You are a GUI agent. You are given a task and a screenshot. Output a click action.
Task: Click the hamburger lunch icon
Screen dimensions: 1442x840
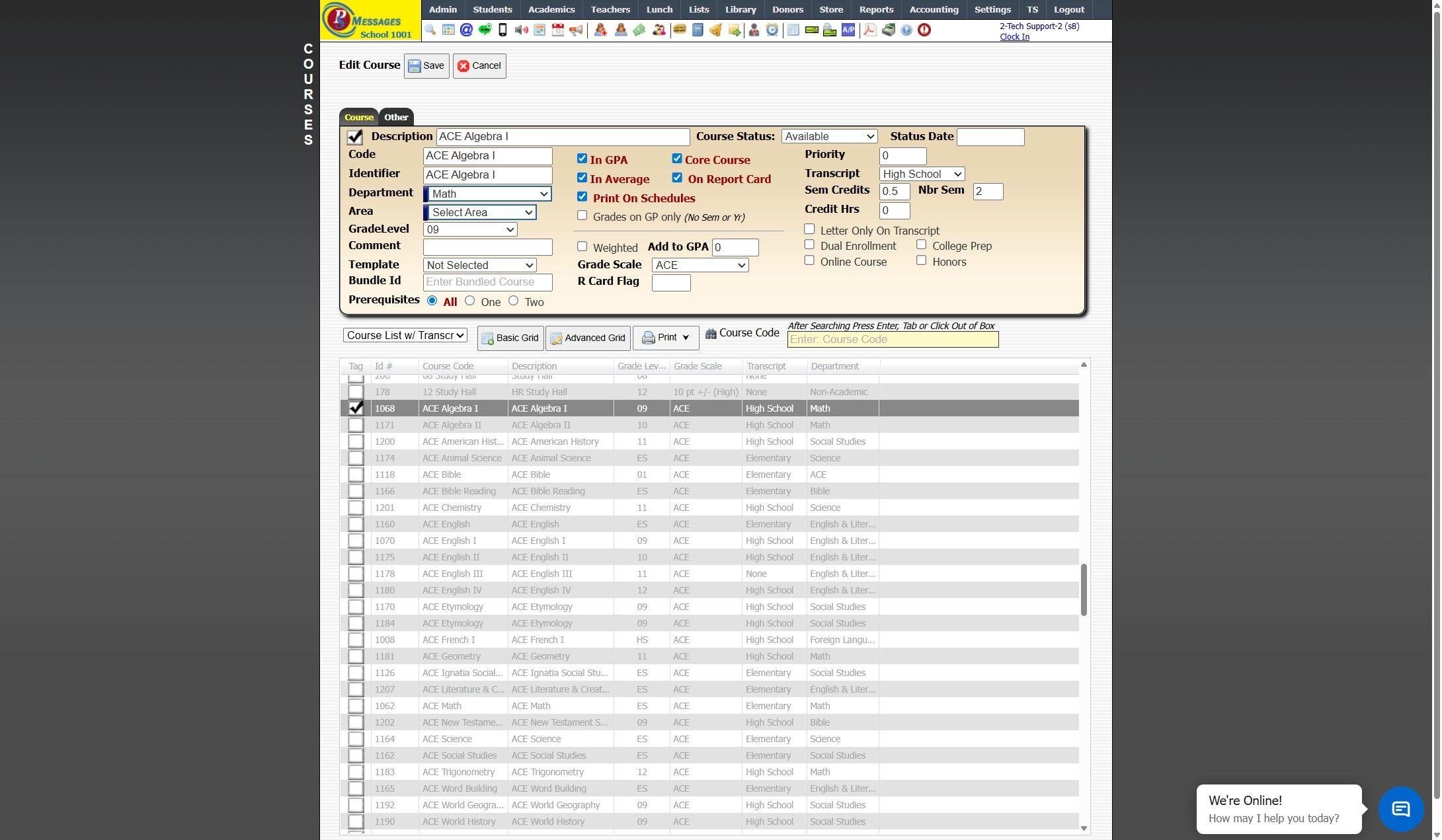pos(679,30)
